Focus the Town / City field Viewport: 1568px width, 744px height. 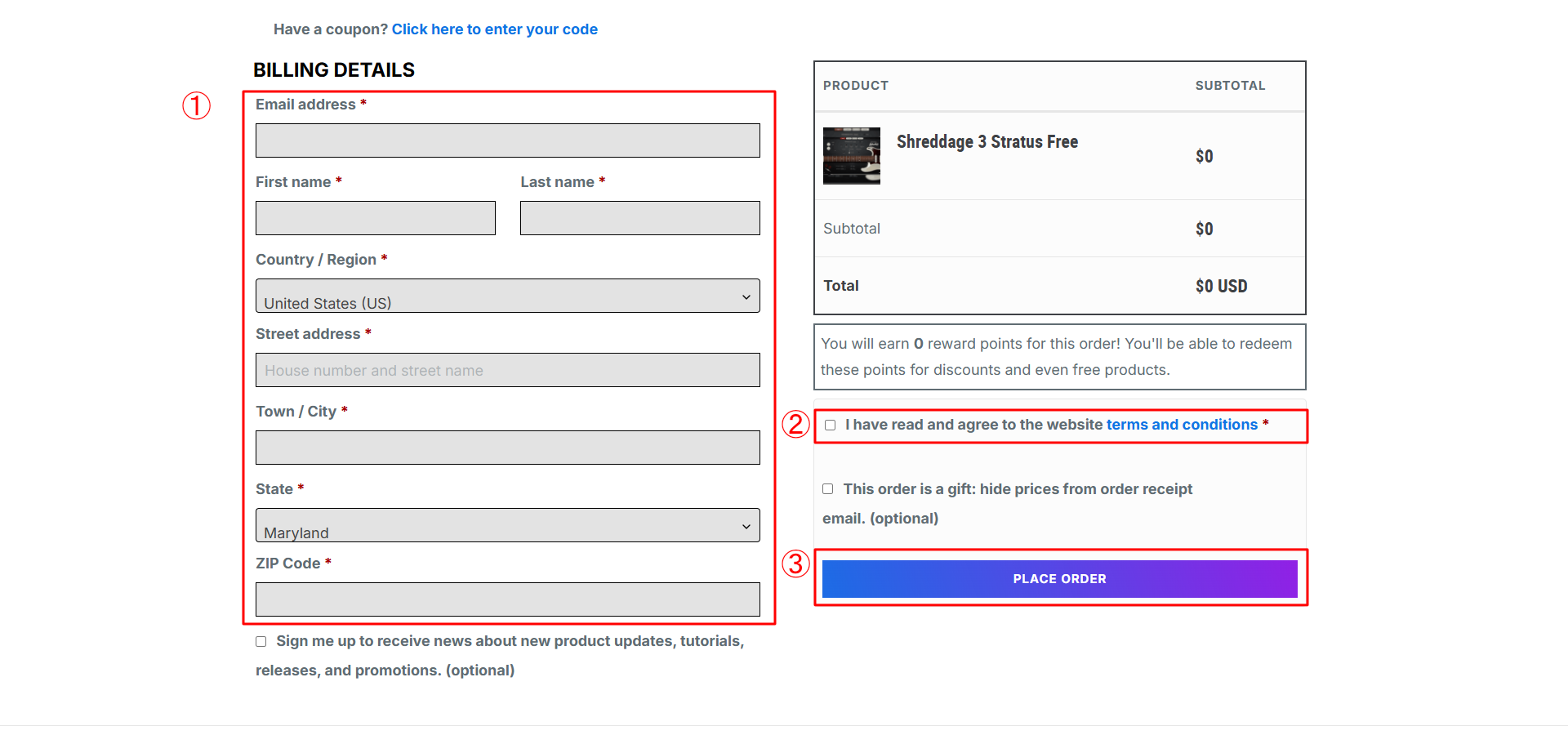[508, 448]
